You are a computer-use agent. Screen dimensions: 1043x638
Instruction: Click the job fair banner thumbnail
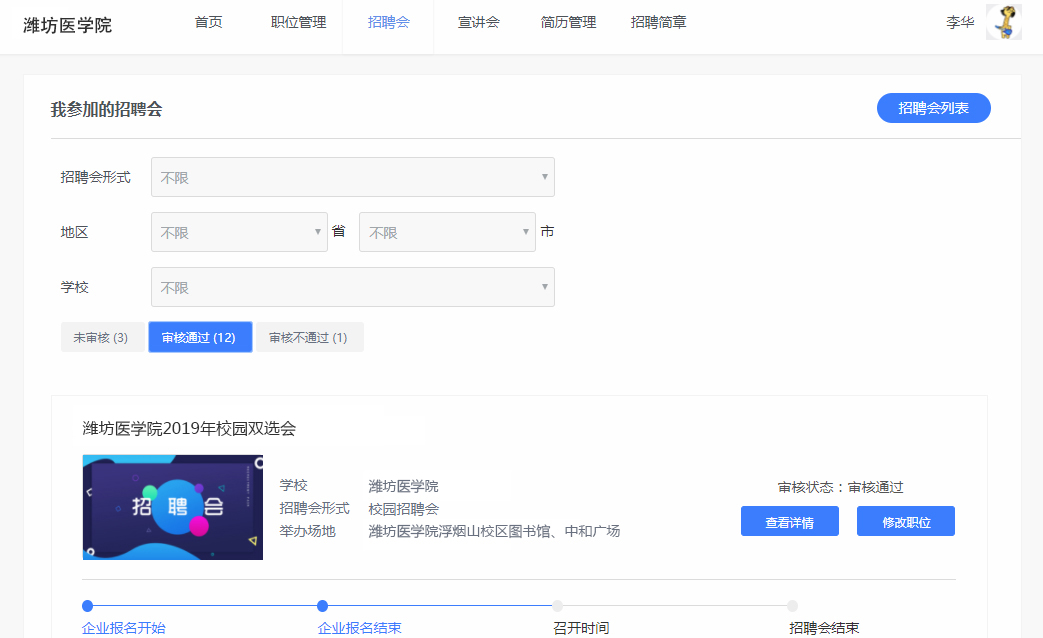(x=173, y=507)
